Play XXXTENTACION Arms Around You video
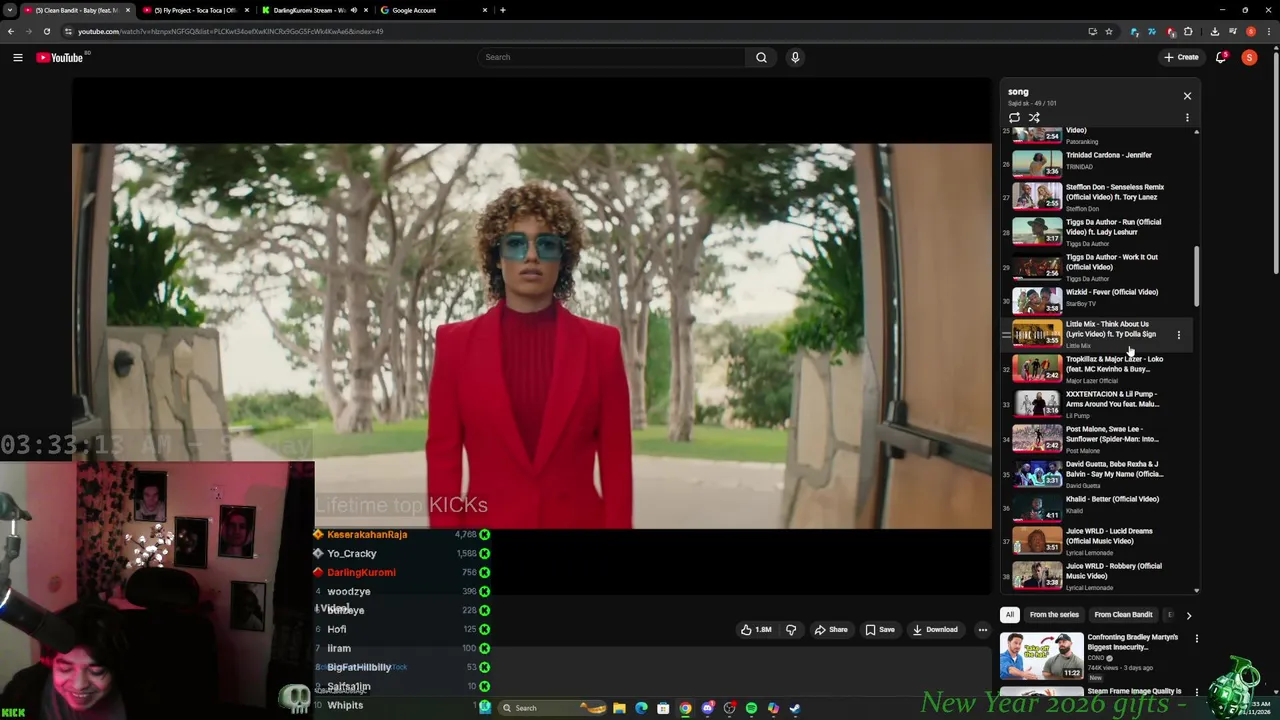This screenshot has width=1280, height=720. point(1098,404)
